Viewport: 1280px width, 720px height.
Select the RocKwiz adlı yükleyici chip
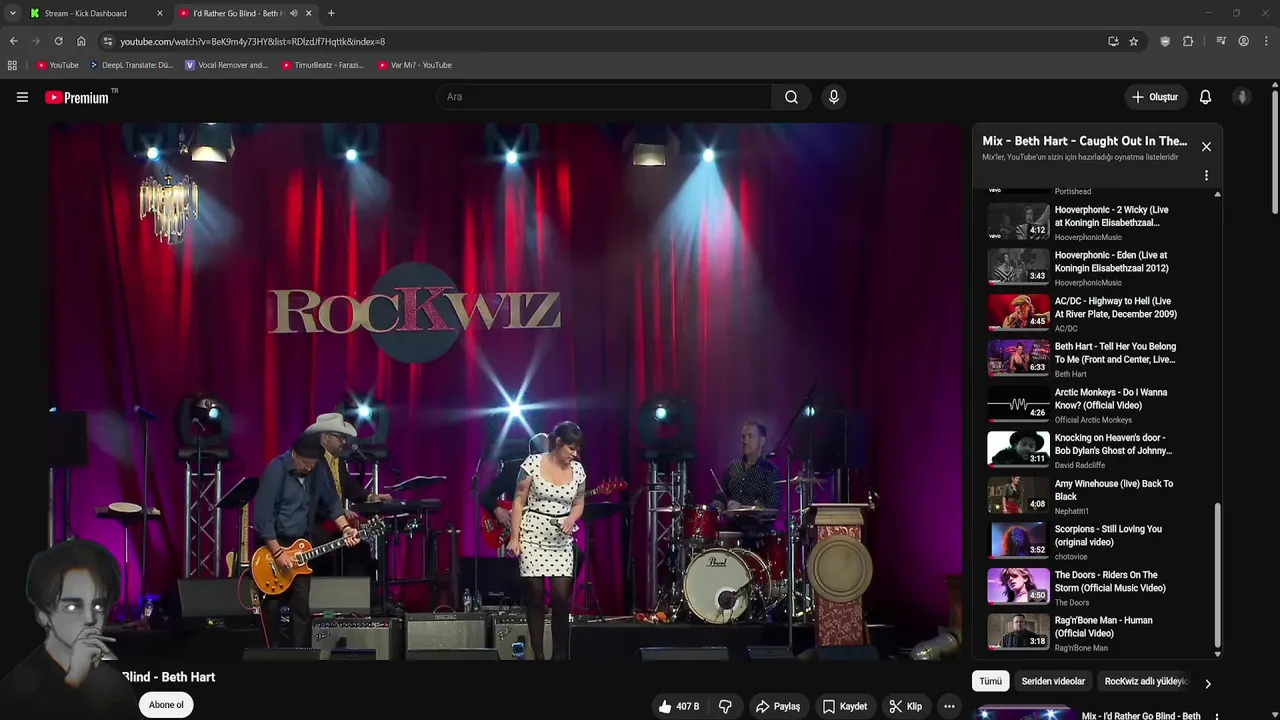pos(1146,681)
